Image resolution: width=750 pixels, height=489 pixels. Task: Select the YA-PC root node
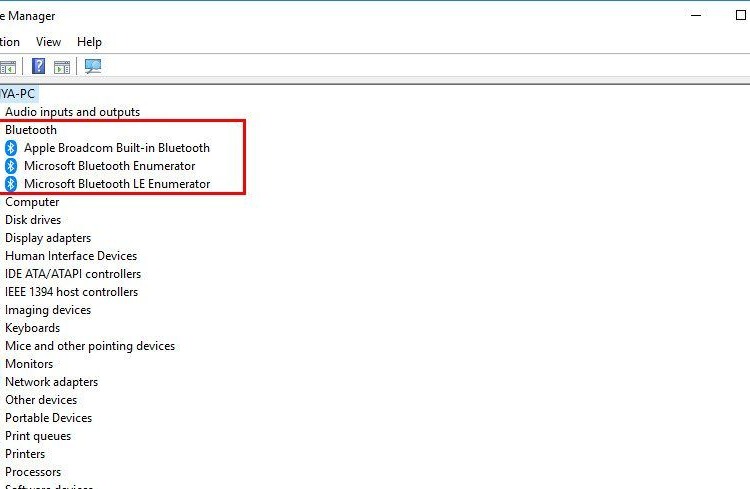[x=18, y=93]
